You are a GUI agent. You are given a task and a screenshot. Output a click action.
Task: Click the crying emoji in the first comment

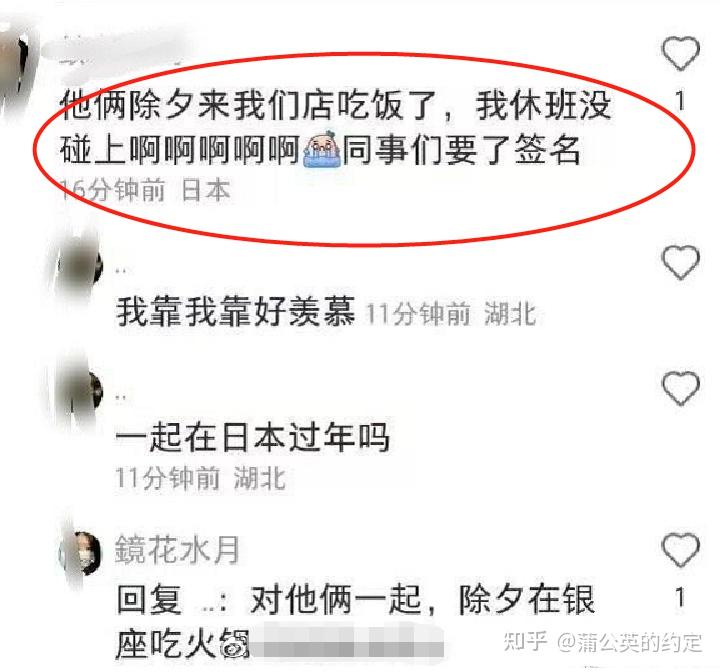click(x=322, y=150)
